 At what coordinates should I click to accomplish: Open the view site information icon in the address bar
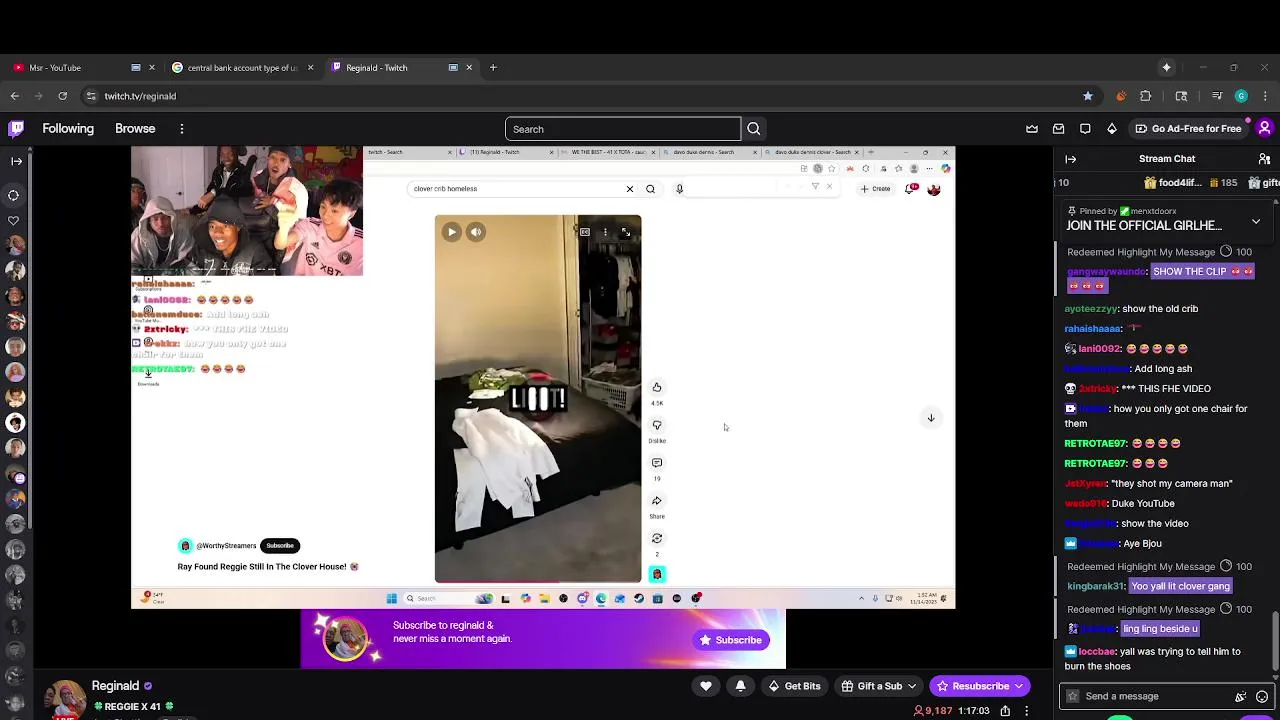(x=91, y=96)
